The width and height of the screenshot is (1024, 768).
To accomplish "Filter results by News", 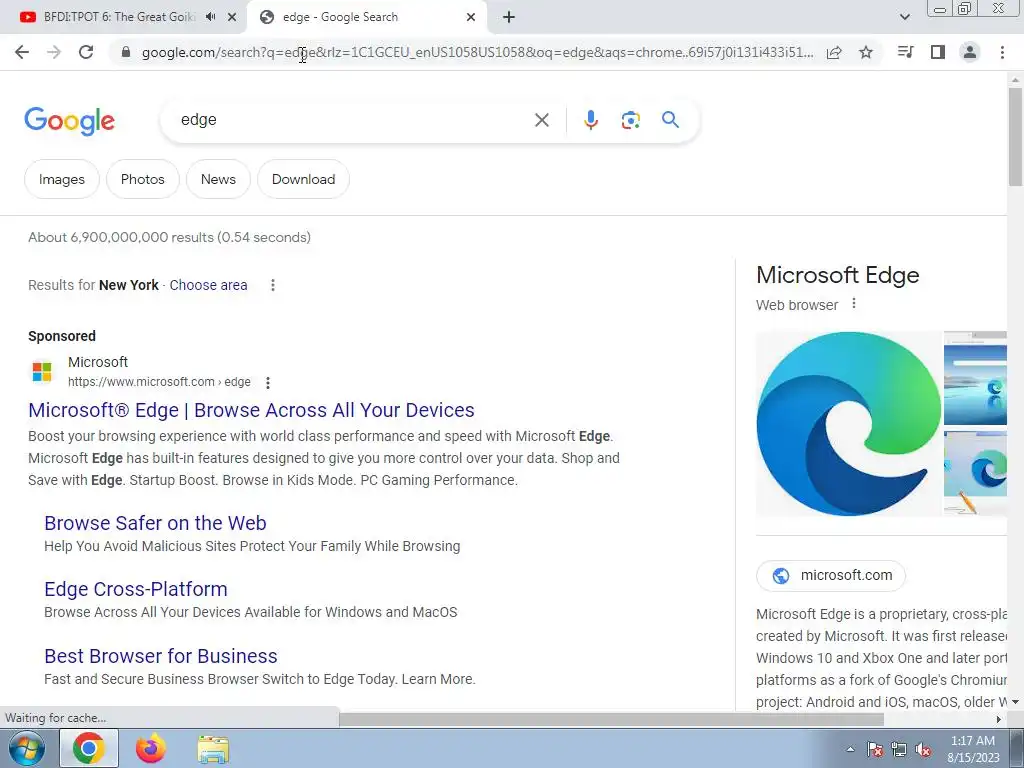I will 218,179.
